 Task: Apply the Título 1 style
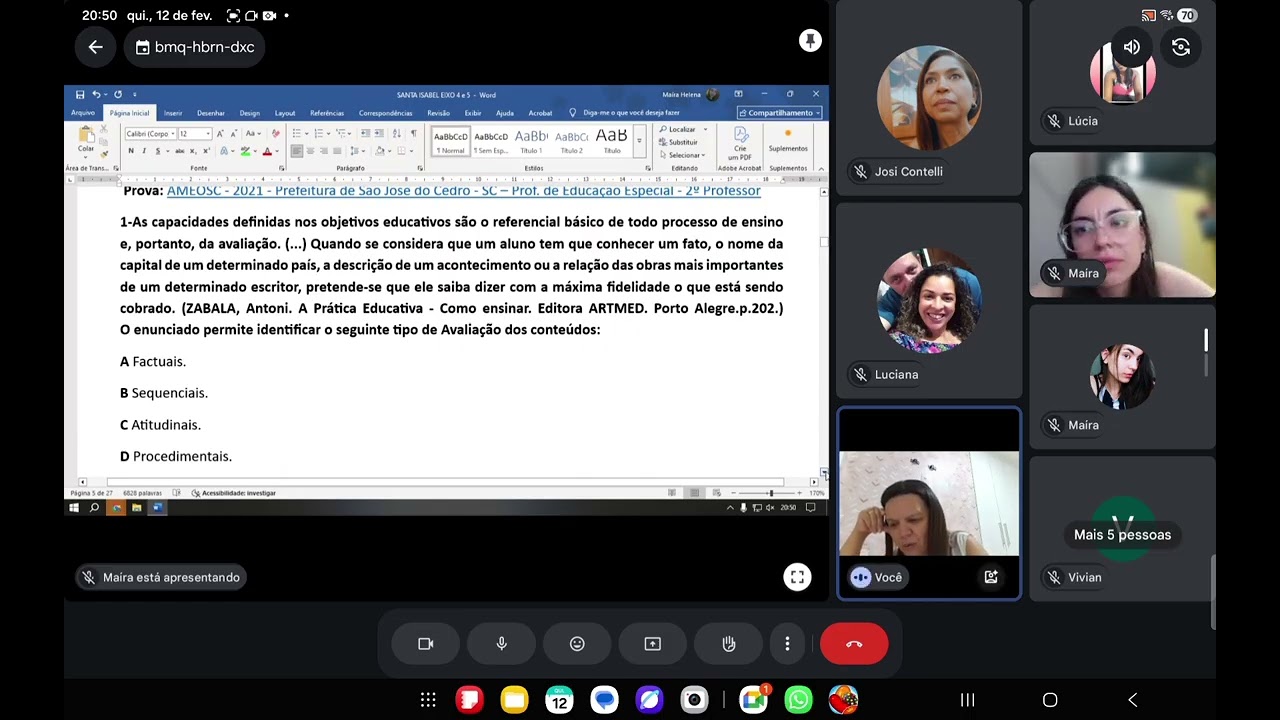pos(531,142)
